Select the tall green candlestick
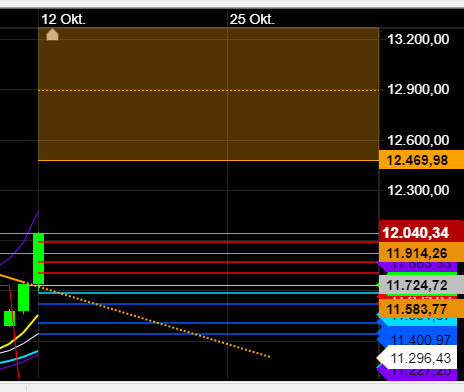This screenshot has height=392, width=464. pos(39,259)
